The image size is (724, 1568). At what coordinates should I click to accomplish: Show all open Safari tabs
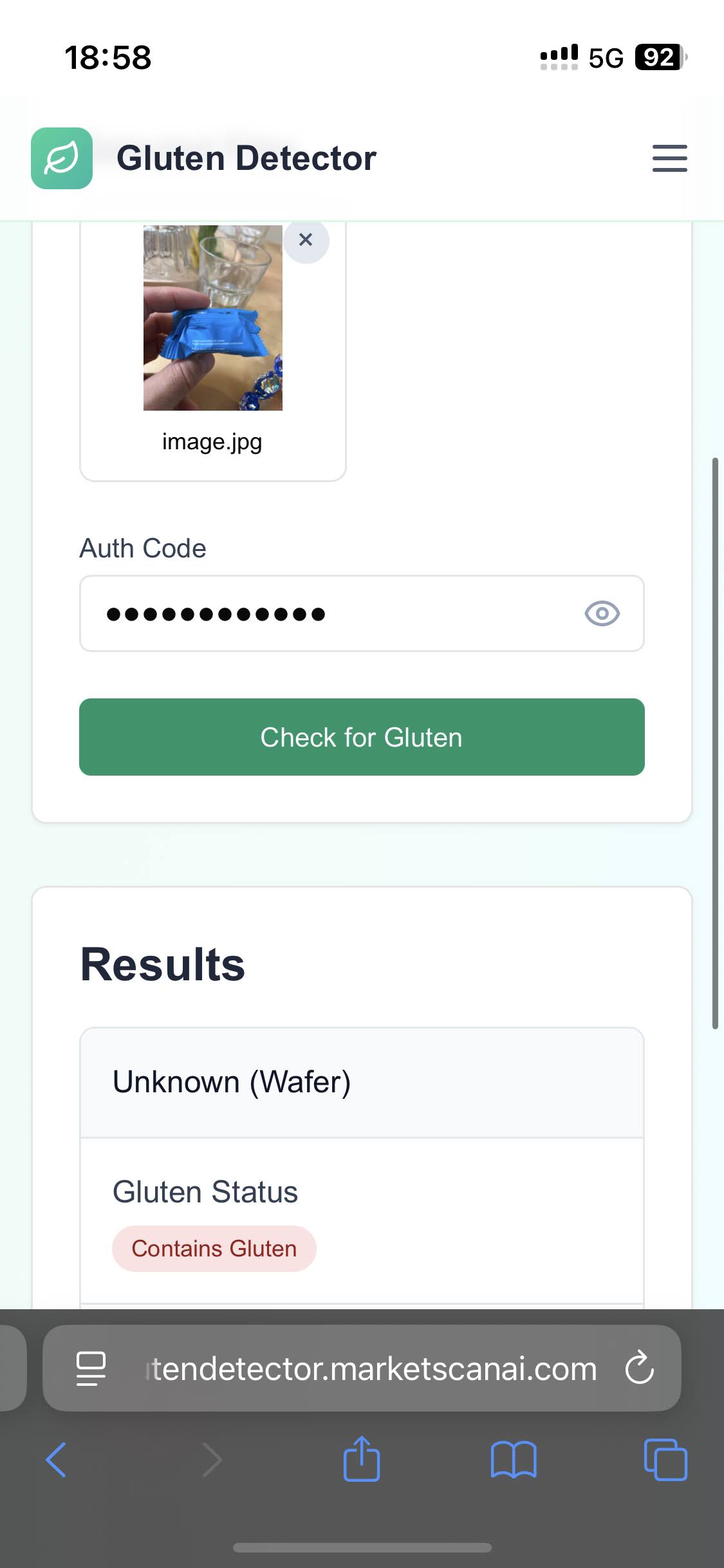tap(665, 1460)
